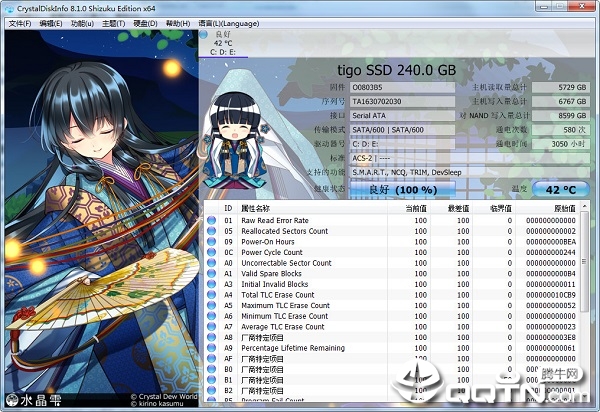This screenshot has height=412, width=600.
Task: Click status icon for Uncorrectable Sector Count
Action: pyautogui.click(x=211, y=263)
